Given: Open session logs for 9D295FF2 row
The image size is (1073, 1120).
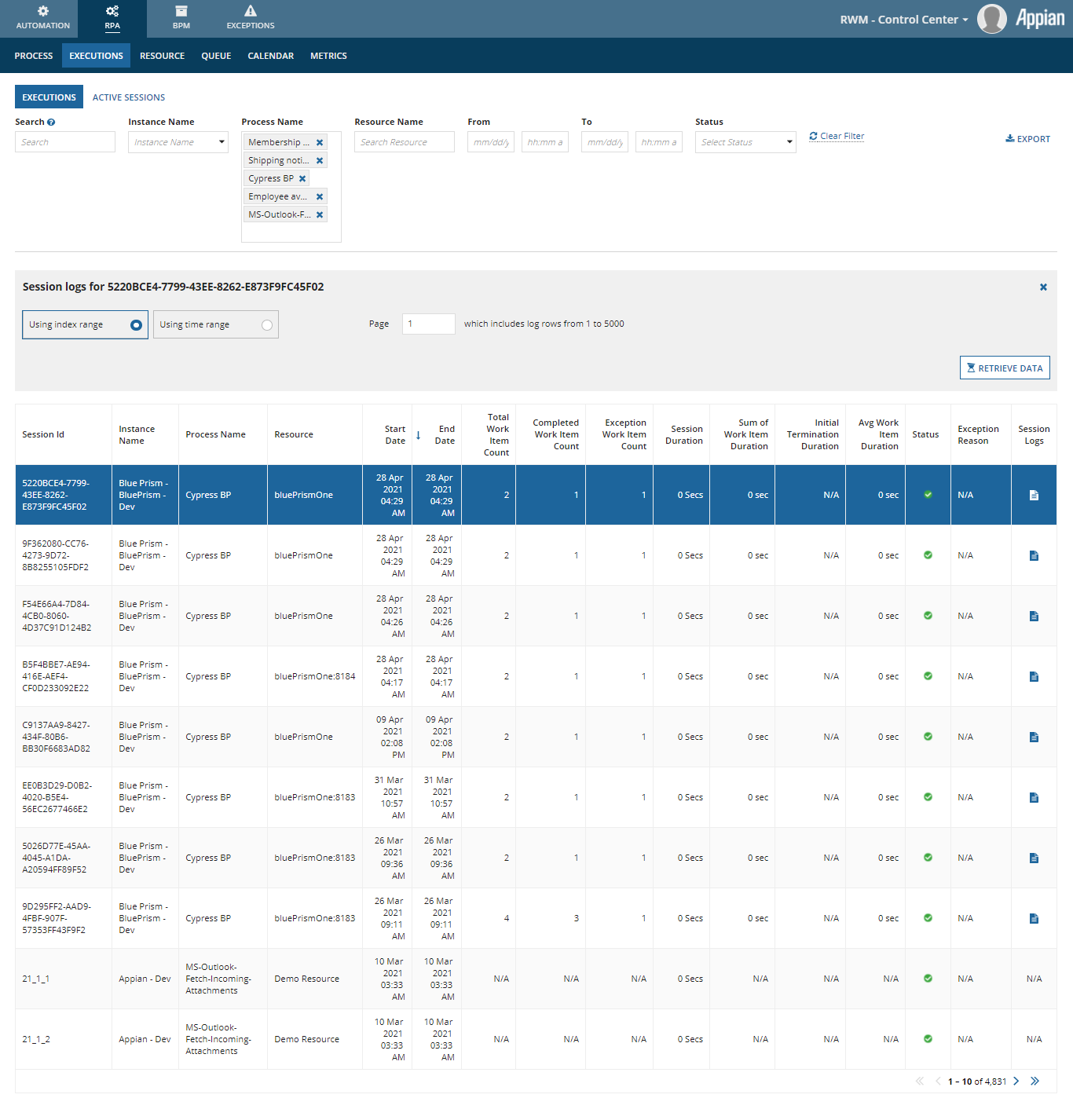Looking at the screenshot, I should pyautogui.click(x=1034, y=918).
